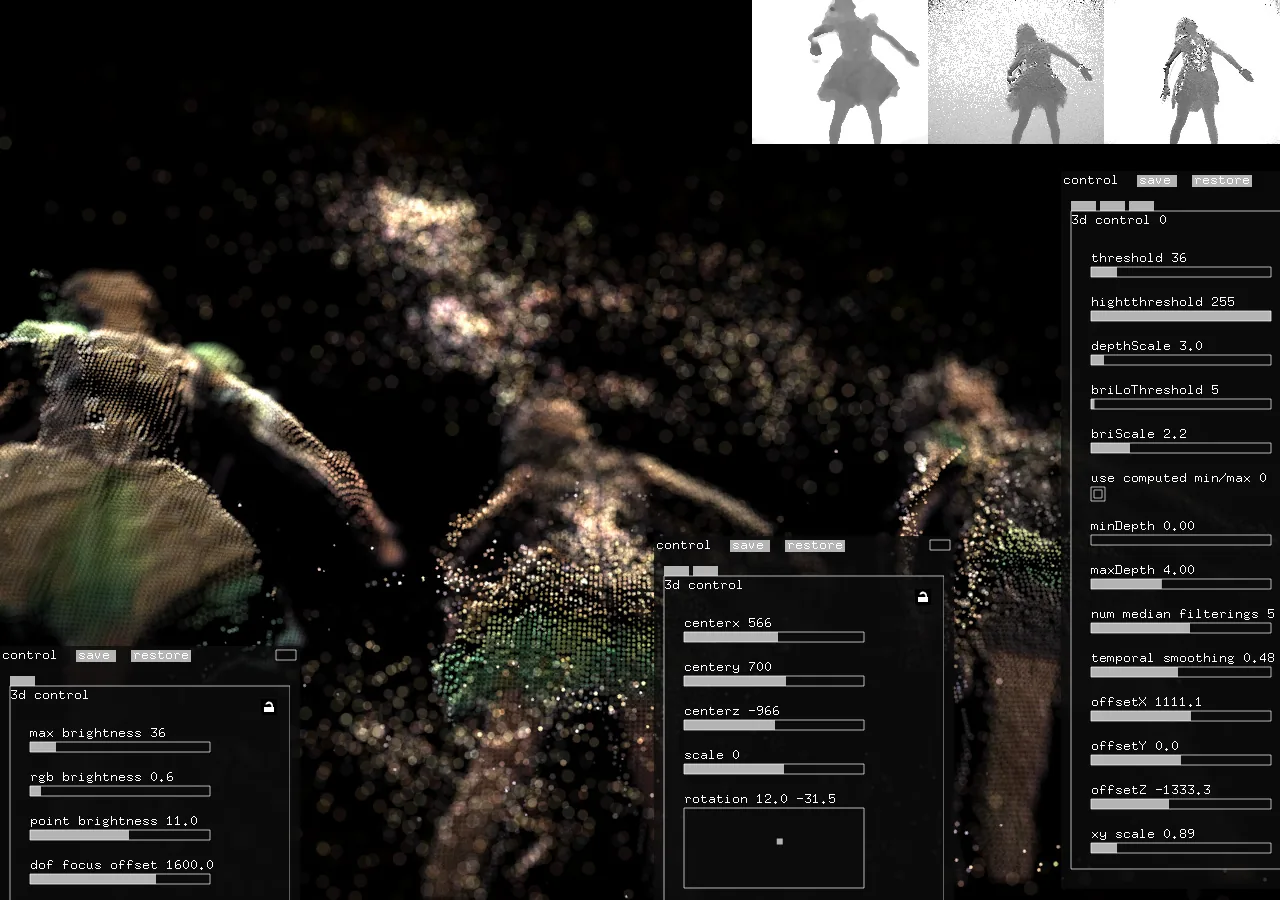Image resolution: width=1280 pixels, height=900 pixels.
Task: Select the first tab above '3d control 0'
Action: 1083,206
